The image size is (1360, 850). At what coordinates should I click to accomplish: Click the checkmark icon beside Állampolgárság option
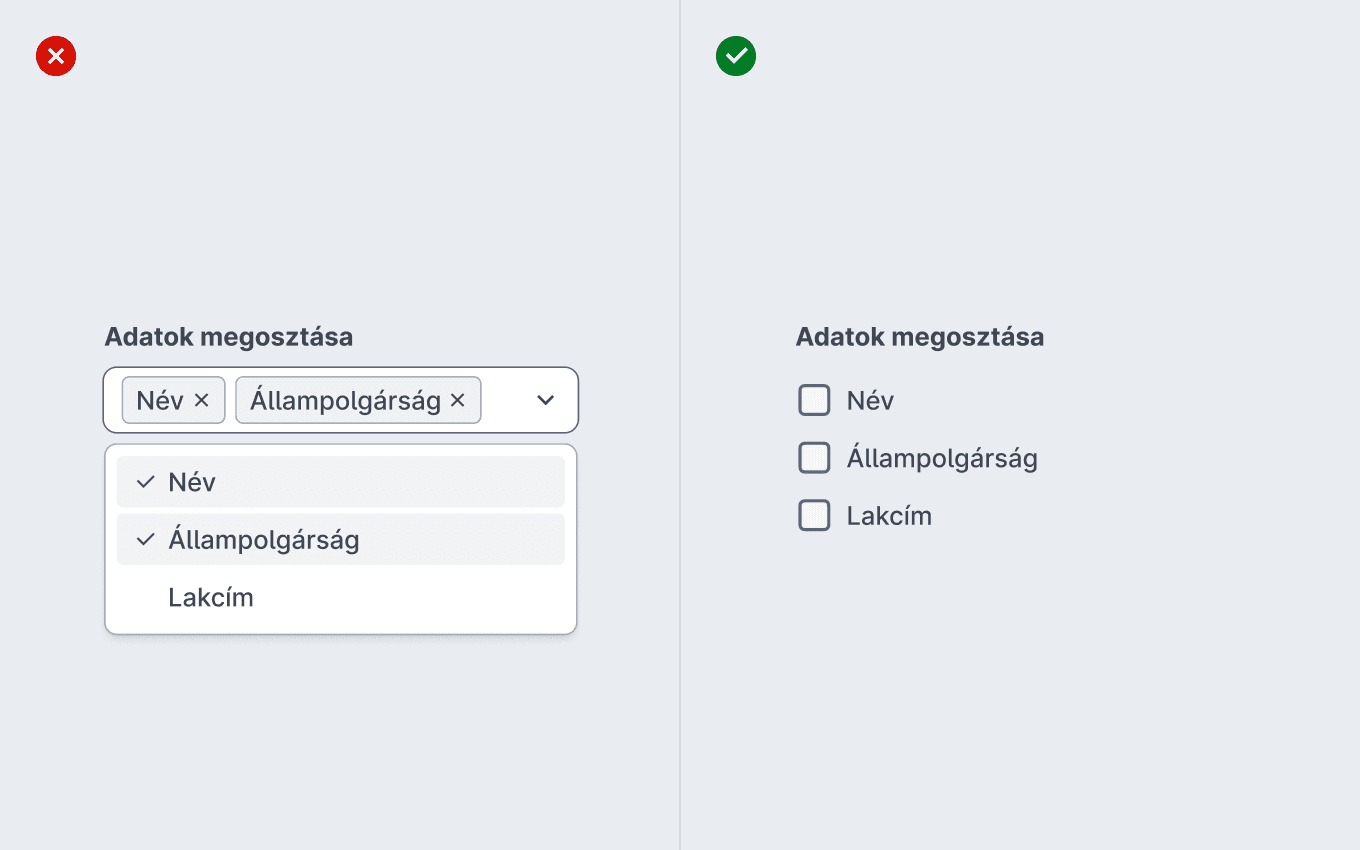pos(146,540)
